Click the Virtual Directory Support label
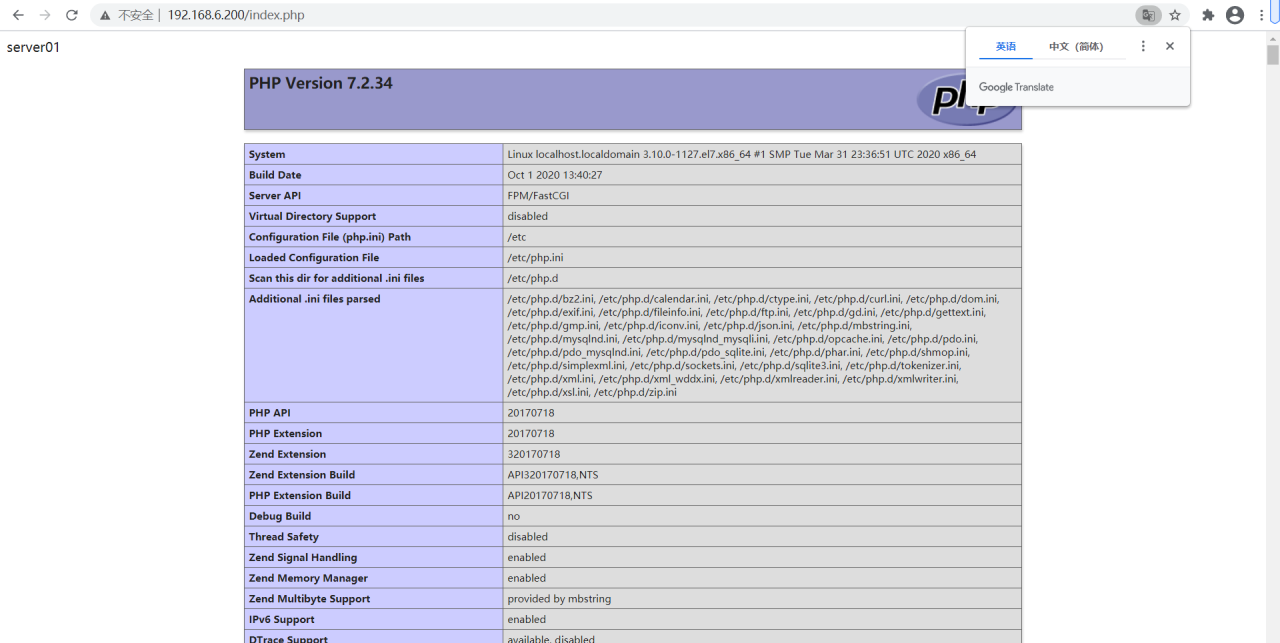The width and height of the screenshot is (1280, 643). (313, 216)
